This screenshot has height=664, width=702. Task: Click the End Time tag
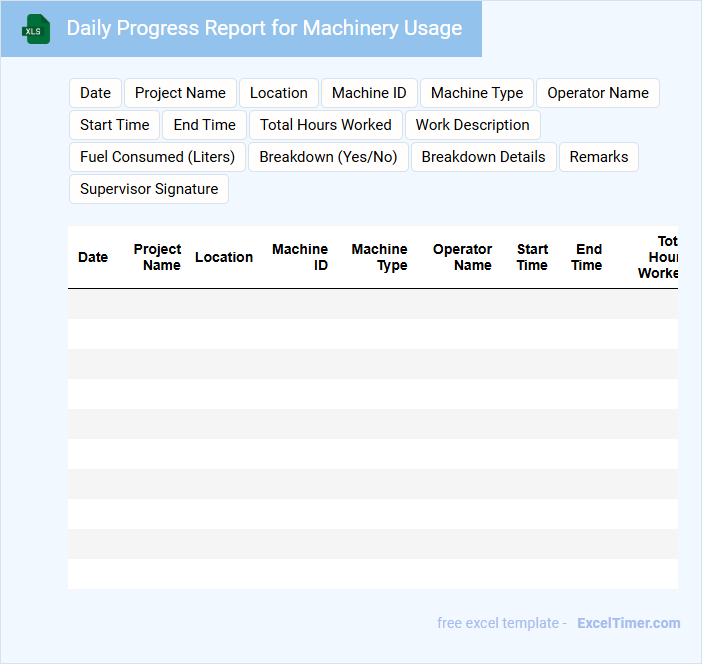click(204, 125)
